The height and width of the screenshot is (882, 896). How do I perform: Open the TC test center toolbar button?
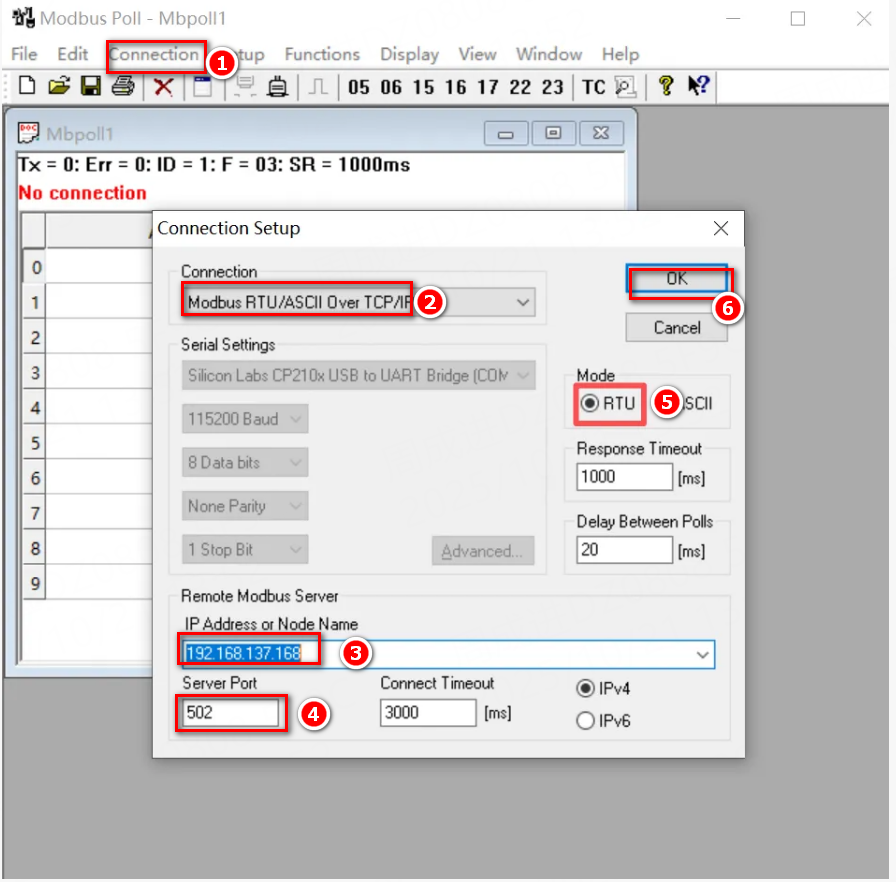[x=593, y=87]
